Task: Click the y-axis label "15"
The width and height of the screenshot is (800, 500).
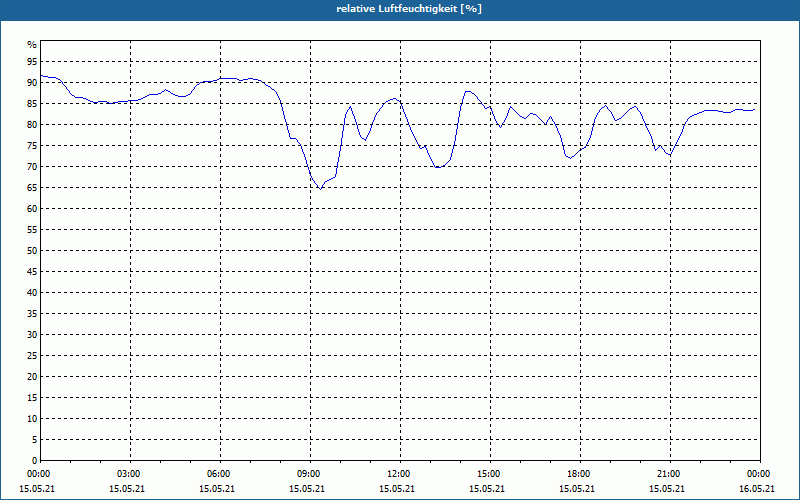Action: point(32,397)
